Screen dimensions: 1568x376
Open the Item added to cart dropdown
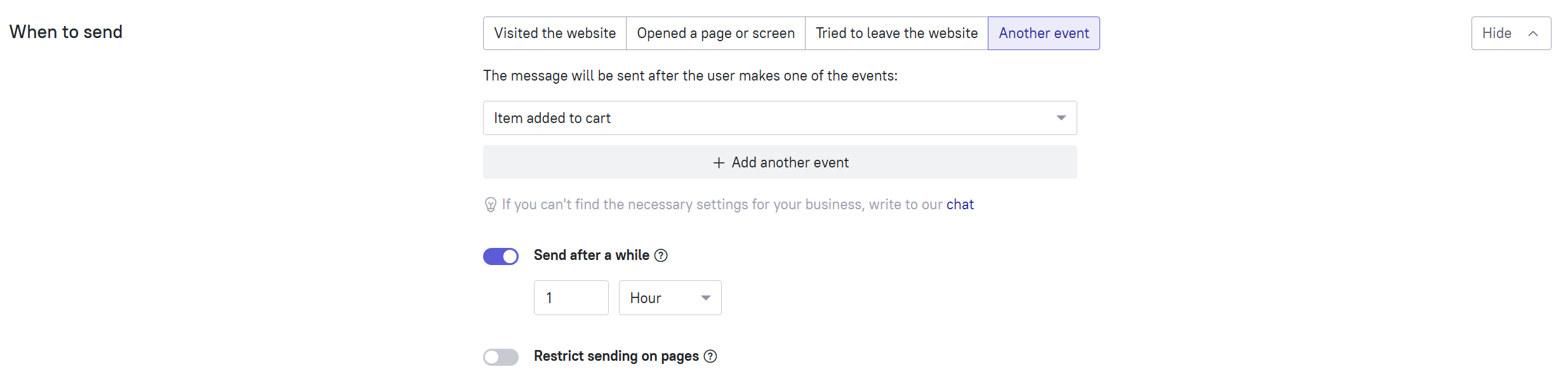click(x=780, y=118)
